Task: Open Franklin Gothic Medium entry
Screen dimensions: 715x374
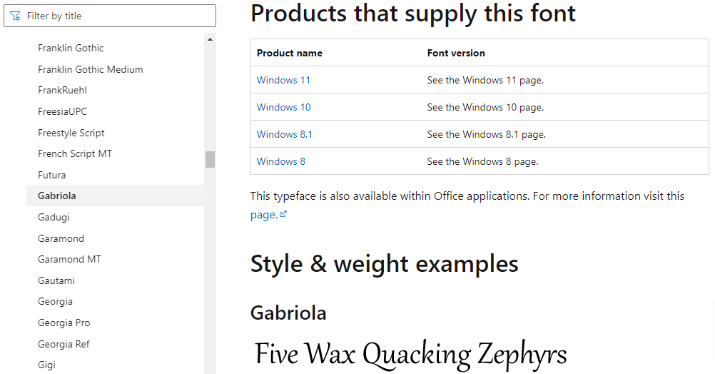Action: click(90, 69)
